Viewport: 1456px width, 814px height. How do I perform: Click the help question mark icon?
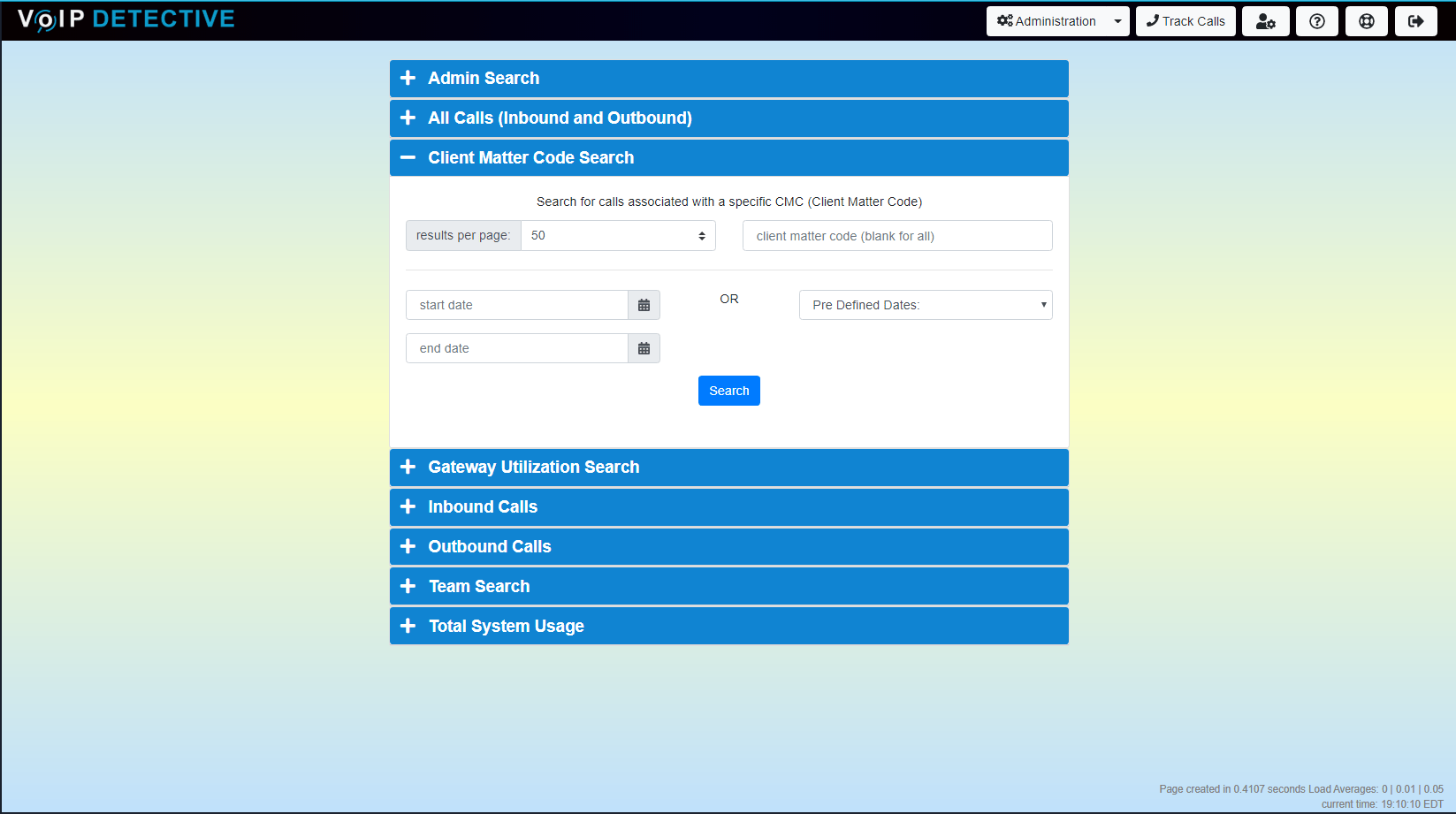pyautogui.click(x=1316, y=21)
